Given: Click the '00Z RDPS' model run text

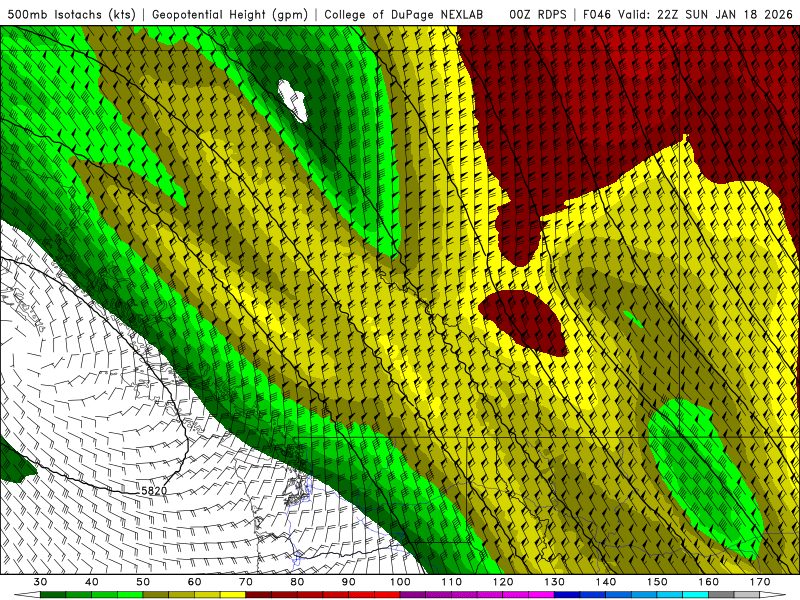Looking at the screenshot, I should click(537, 15).
